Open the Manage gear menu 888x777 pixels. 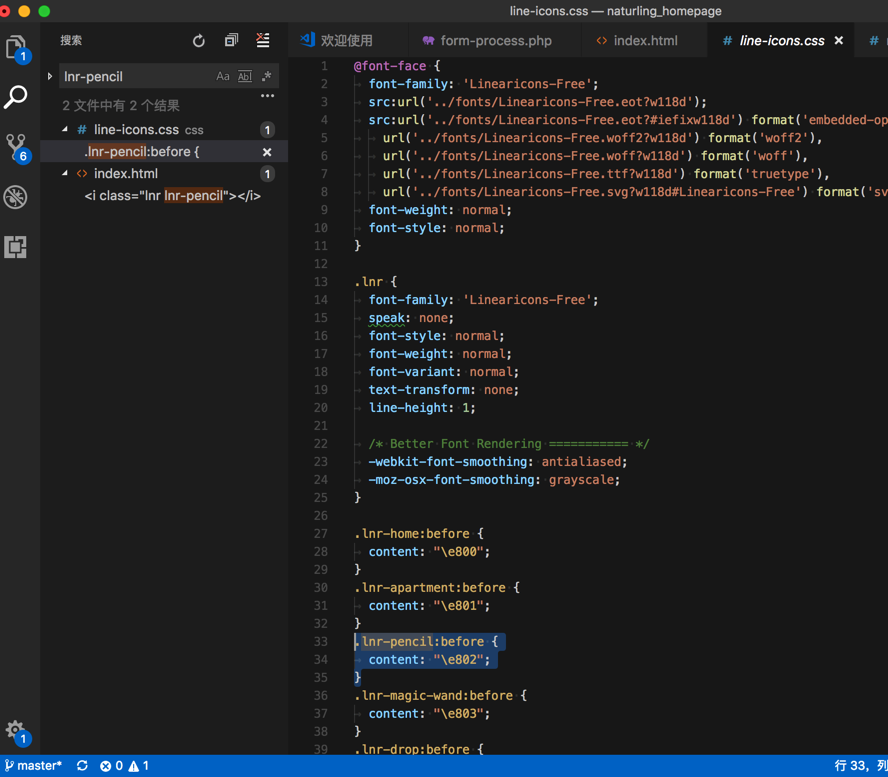16,731
